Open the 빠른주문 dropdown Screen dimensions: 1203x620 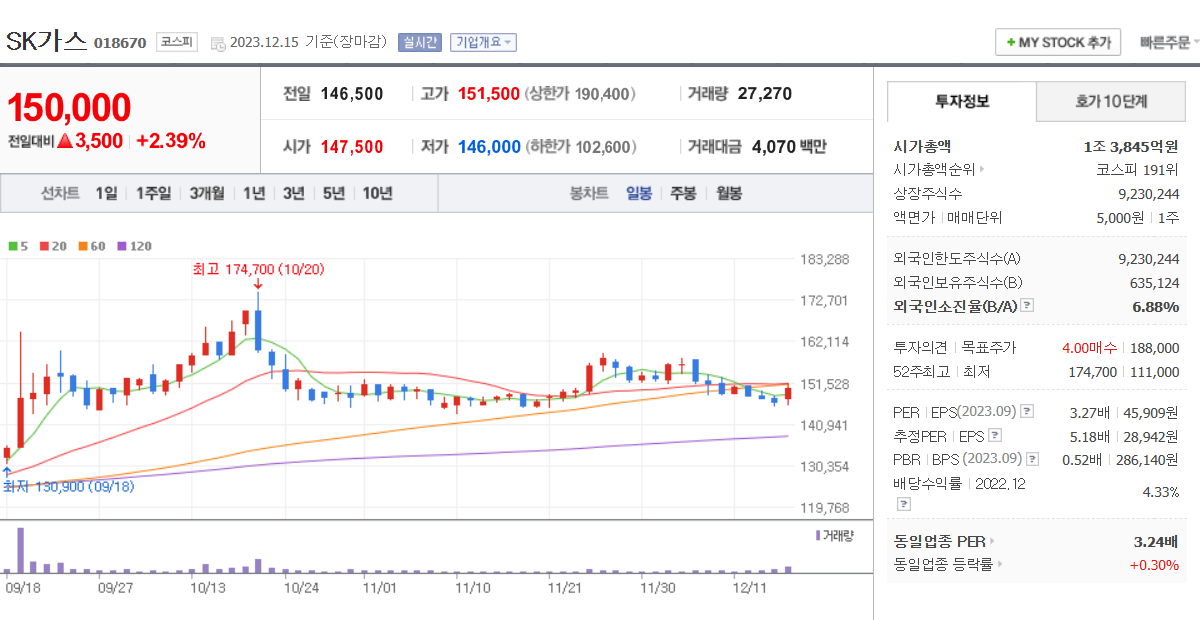[1170, 43]
